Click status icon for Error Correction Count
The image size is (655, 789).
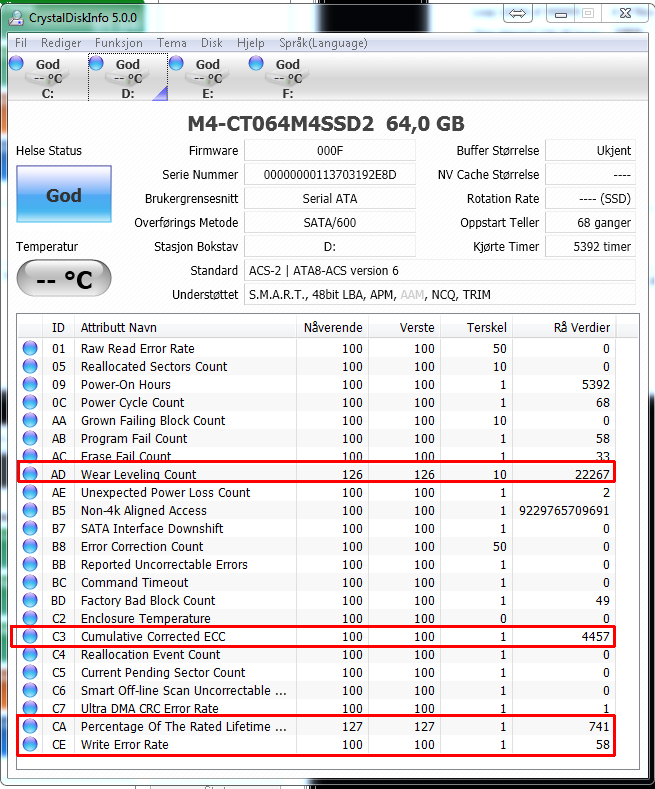(30, 546)
